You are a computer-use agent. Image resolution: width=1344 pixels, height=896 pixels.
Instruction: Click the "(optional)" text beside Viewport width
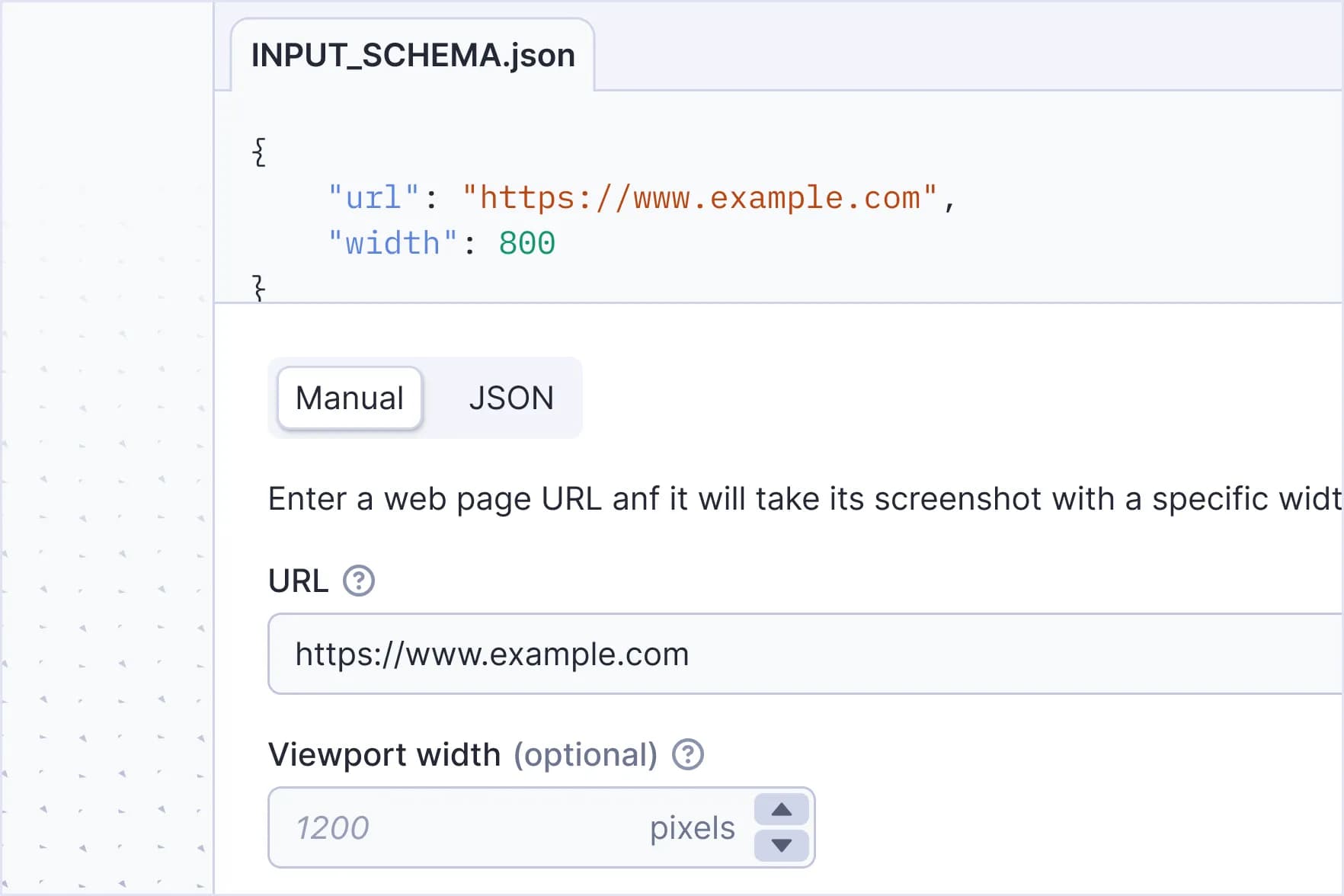coord(585,755)
